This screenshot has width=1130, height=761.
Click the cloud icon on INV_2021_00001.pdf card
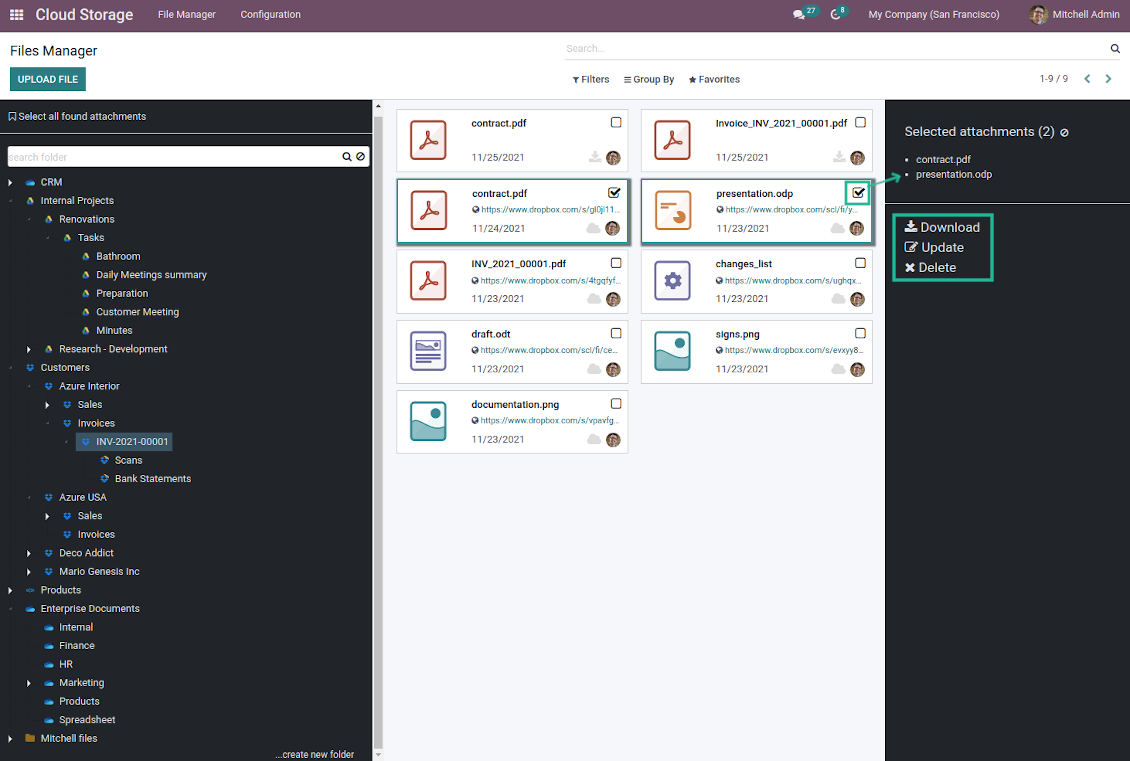594,298
